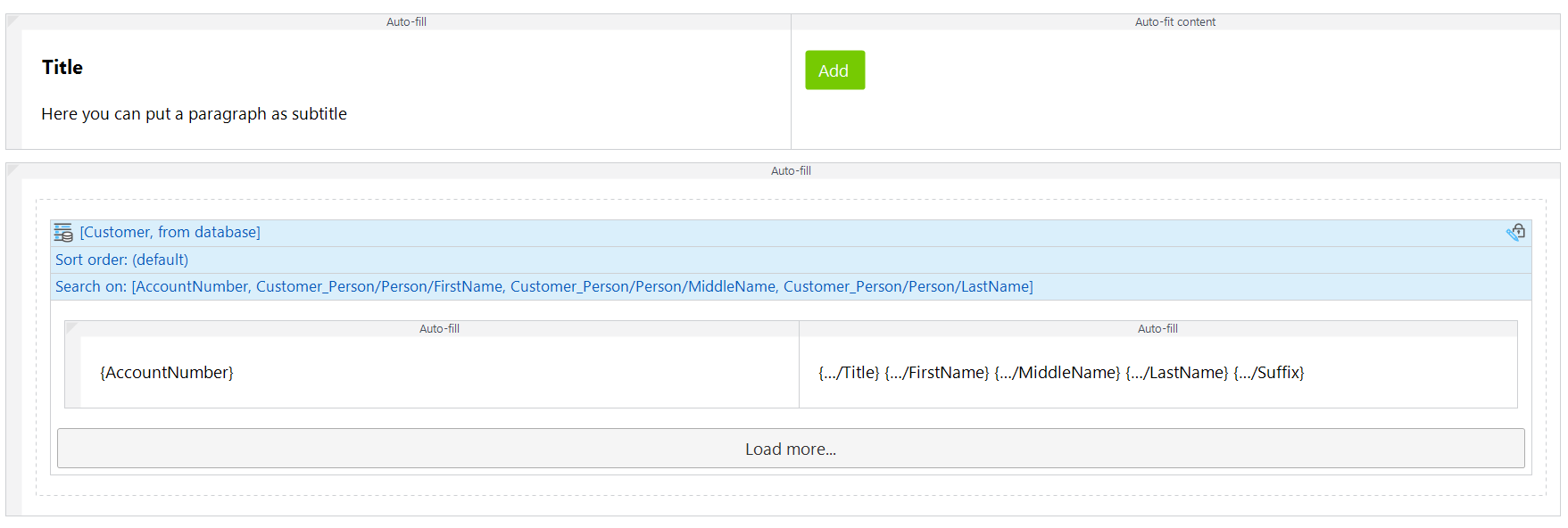The width and height of the screenshot is (1568, 528).
Task: Select the Auto-fill header of list view row
Action: click(791, 171)
